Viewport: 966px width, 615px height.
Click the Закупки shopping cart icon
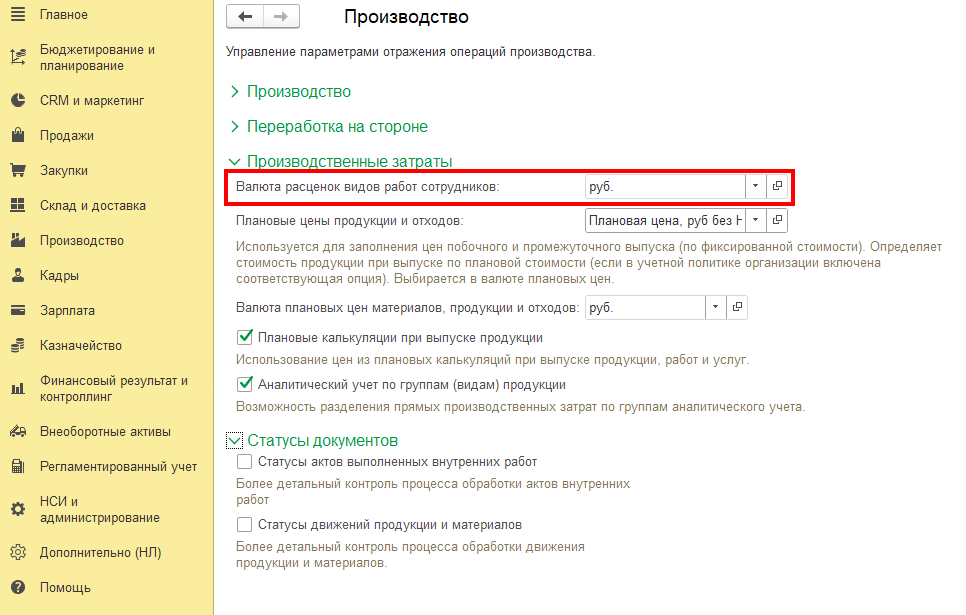point(18,170)
